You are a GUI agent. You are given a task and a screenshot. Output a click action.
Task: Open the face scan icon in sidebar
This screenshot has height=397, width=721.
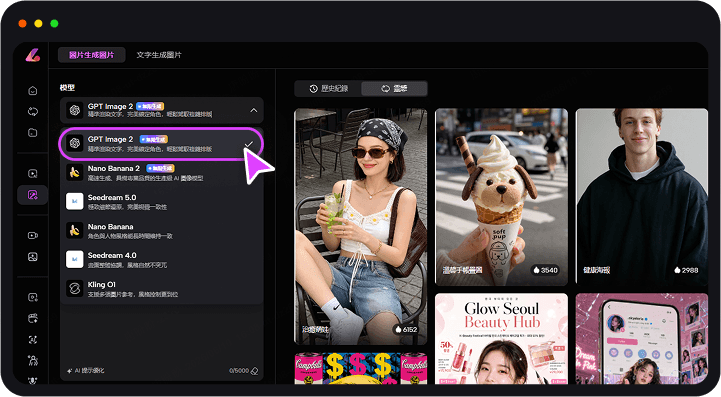pyautogui.click(x=33, y=339)
